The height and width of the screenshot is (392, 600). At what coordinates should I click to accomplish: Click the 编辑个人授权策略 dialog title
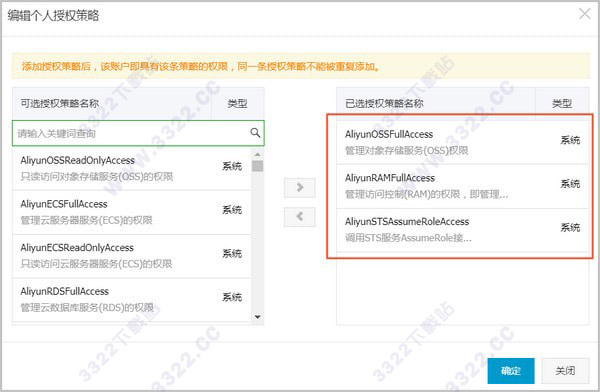coord(53,16)
